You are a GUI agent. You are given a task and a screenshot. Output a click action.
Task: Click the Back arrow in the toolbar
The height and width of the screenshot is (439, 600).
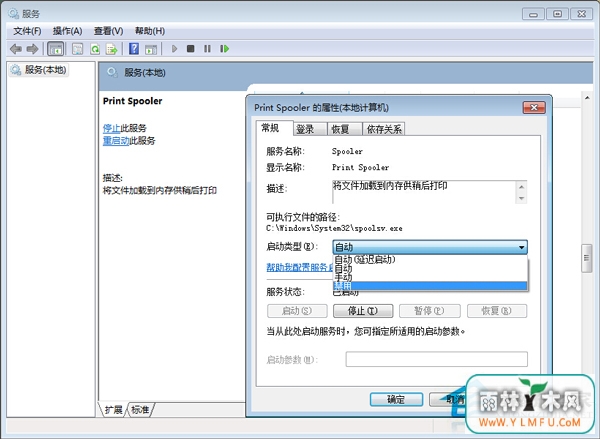click(16, 49)
